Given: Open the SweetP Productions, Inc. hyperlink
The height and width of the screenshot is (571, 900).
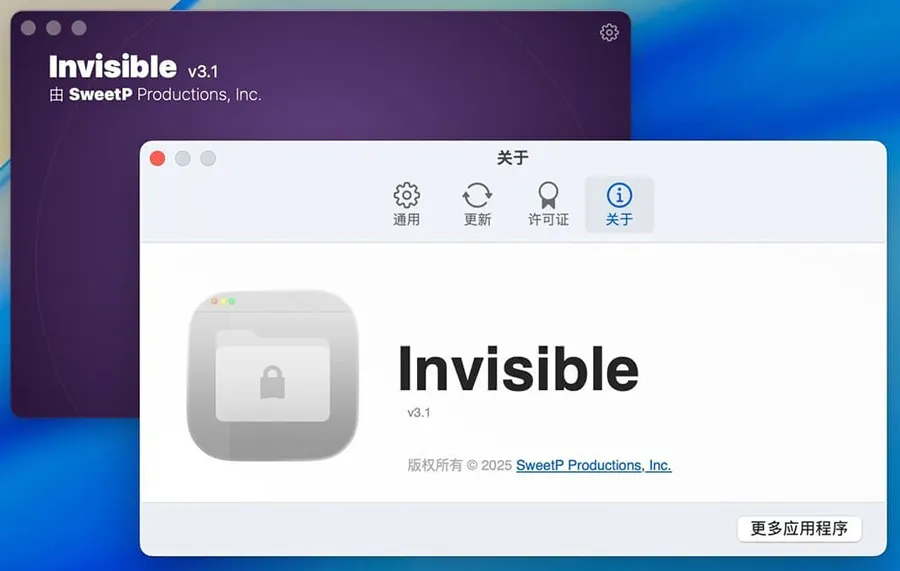Looking at the screenshot, I should click(593, 465).
